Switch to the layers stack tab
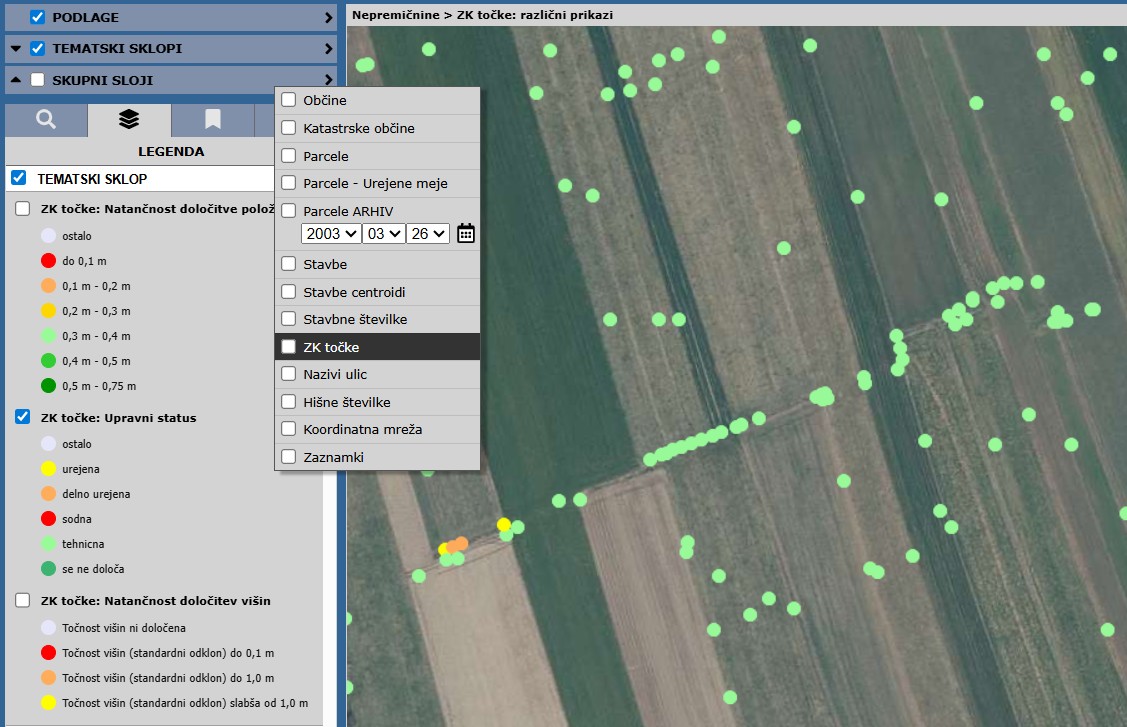The height and width of the screenshot is (727, 1127). pos(129,120)
